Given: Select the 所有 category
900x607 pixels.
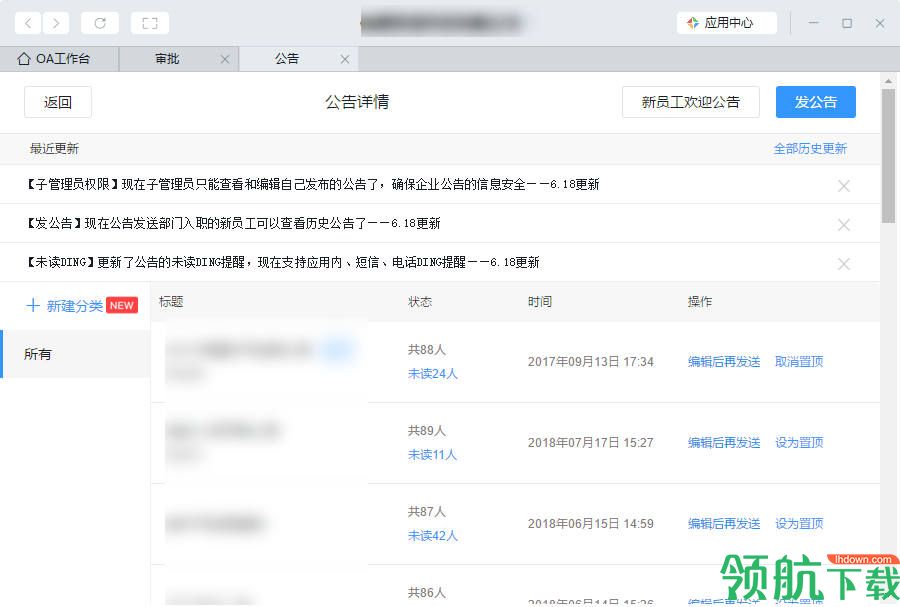Looking at the screenshot, I should coord(76,354).
